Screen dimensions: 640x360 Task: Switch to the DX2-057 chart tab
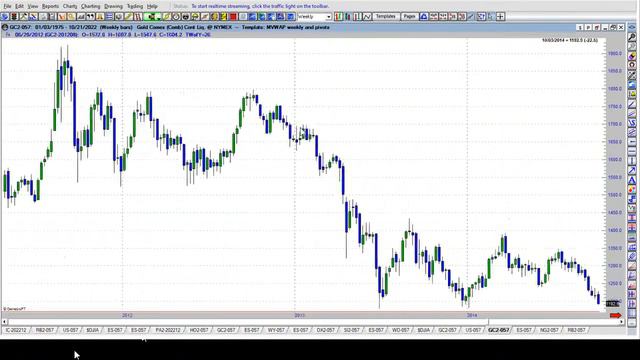click(325, 330)
